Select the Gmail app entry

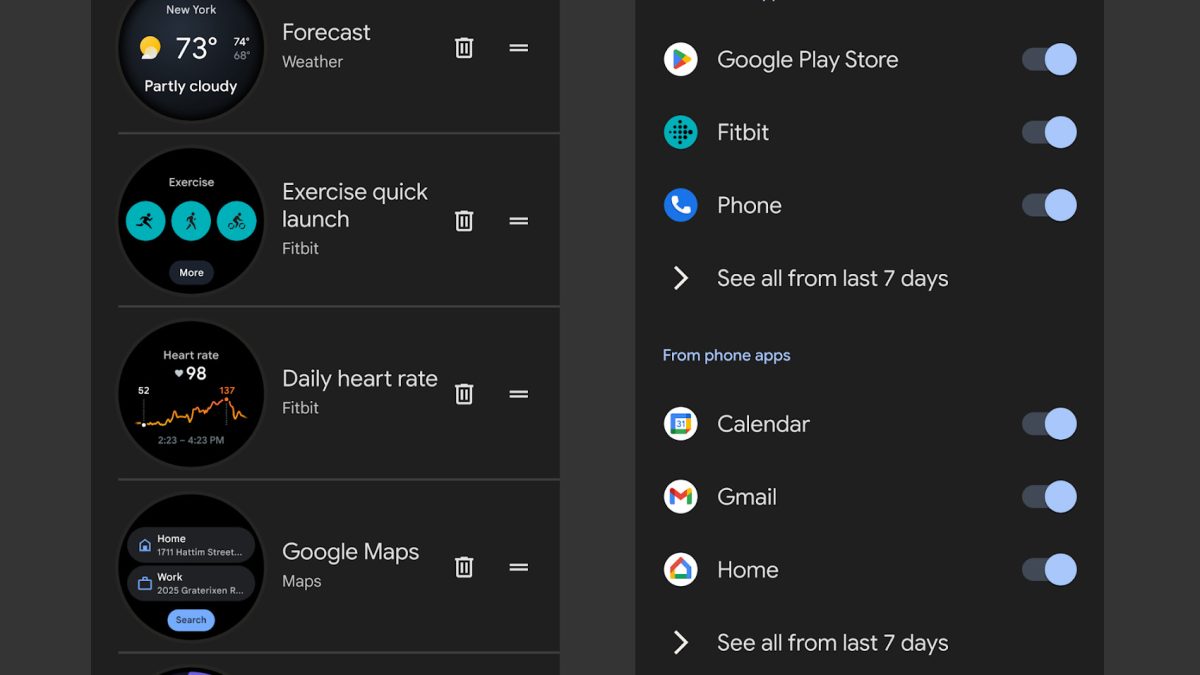[x=746, y=497]
